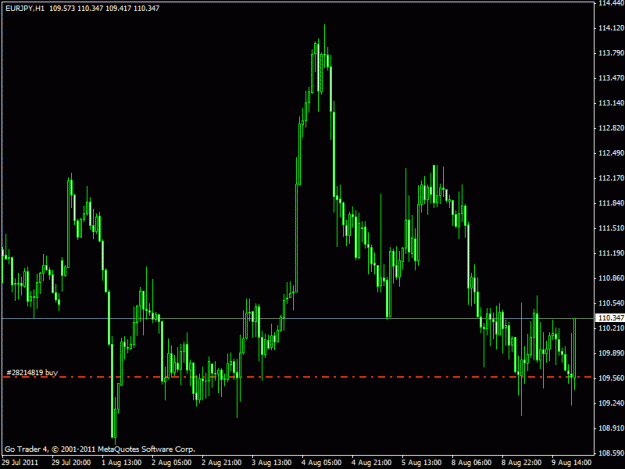Click the 114.120 price scale label
The width and height of the screenshot is (625, 469).
coord(611,28)
